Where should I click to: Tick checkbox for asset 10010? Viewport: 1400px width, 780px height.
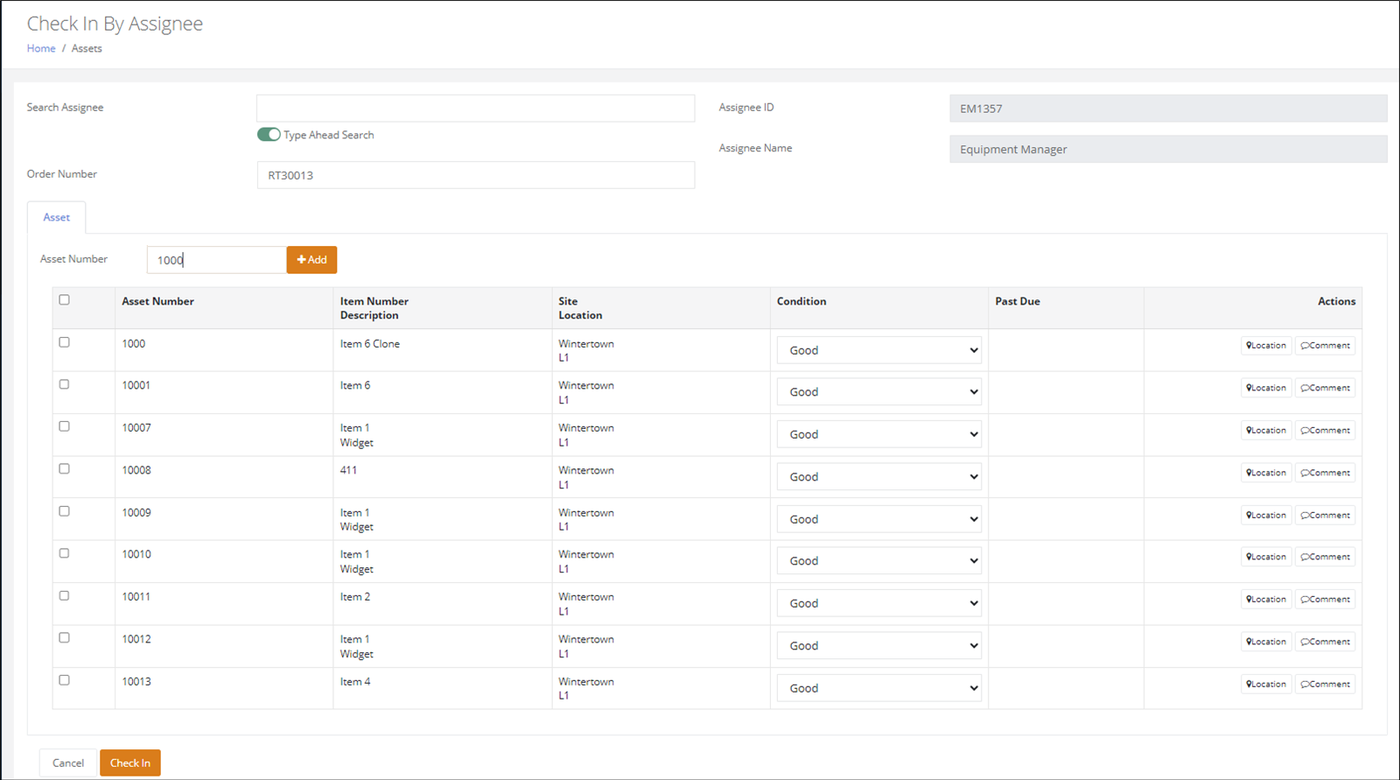pos(64,553)
